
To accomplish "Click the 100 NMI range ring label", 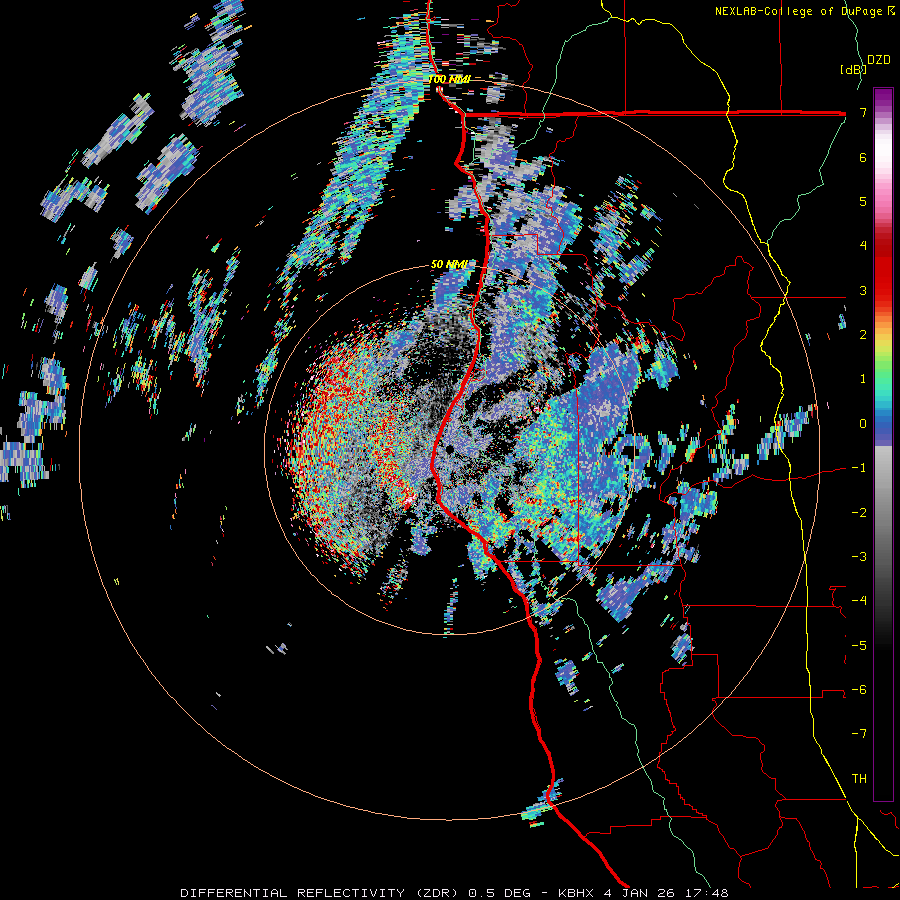I will pyautogui.click(x=449, y=79).
